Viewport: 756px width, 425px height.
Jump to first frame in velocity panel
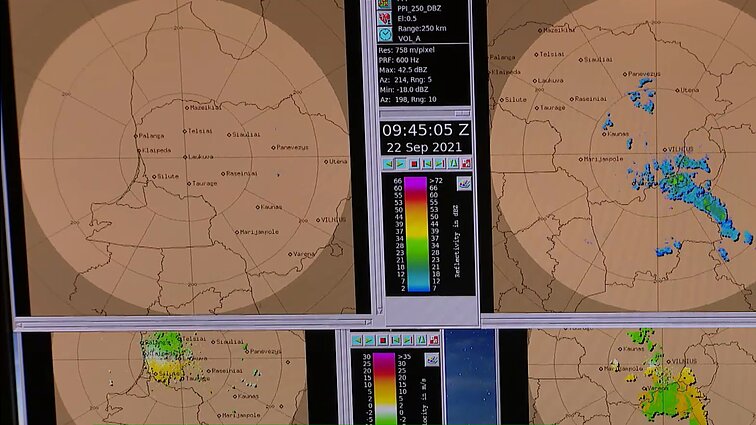(x=396, y=341)
